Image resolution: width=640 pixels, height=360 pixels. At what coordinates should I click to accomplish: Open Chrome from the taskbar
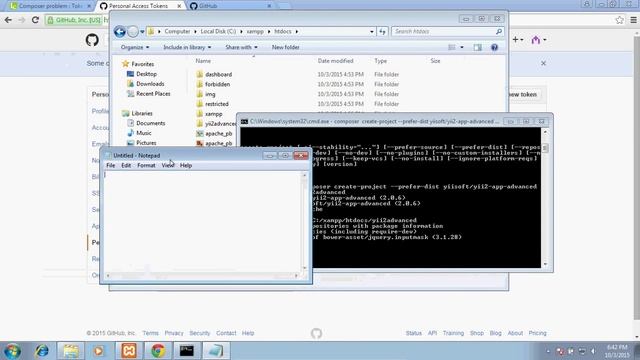click(158, 351)
